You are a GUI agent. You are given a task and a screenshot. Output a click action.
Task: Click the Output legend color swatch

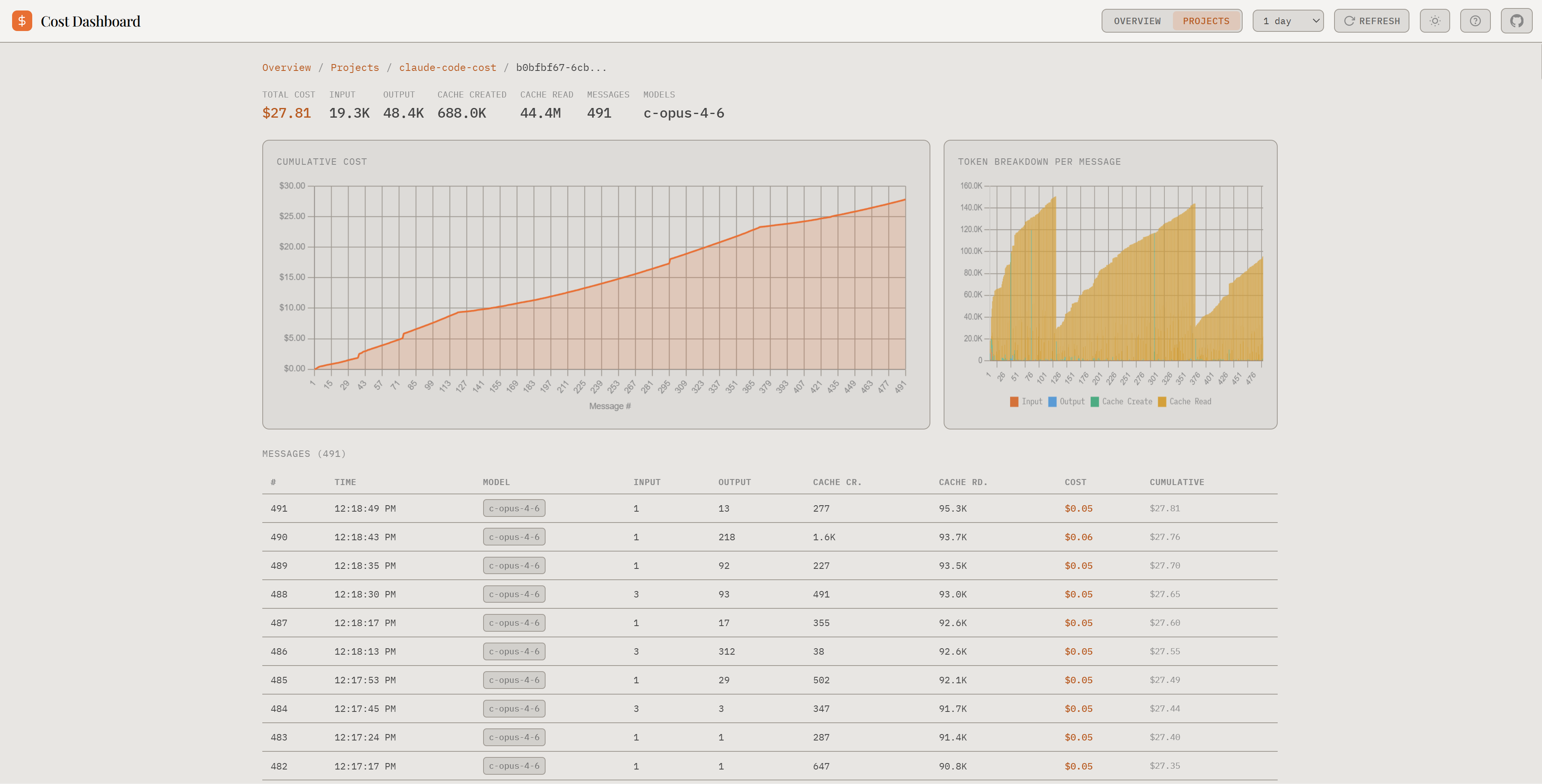click(x=1052, y=402)
